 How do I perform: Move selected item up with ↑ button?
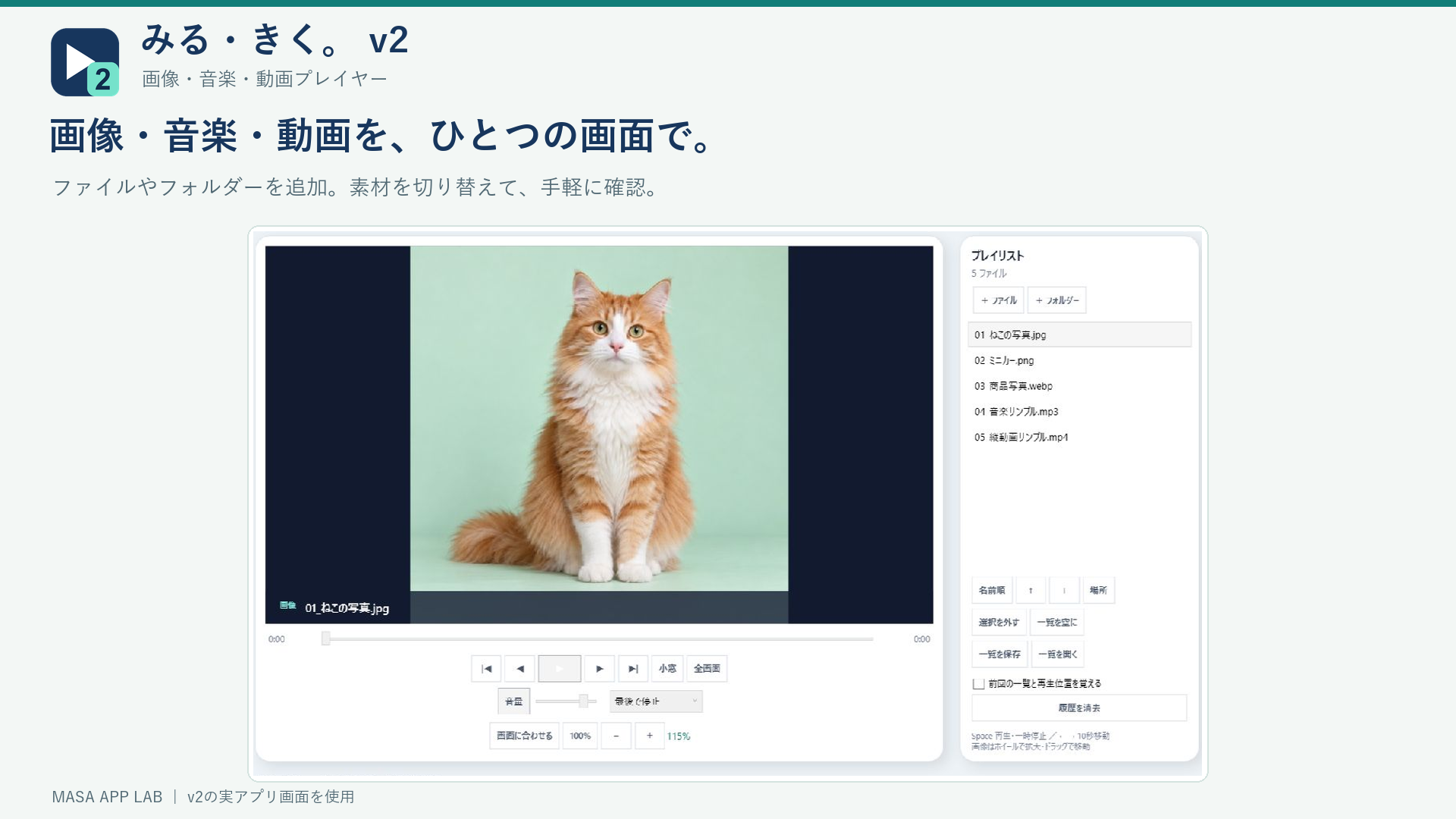pos(1031,590)
